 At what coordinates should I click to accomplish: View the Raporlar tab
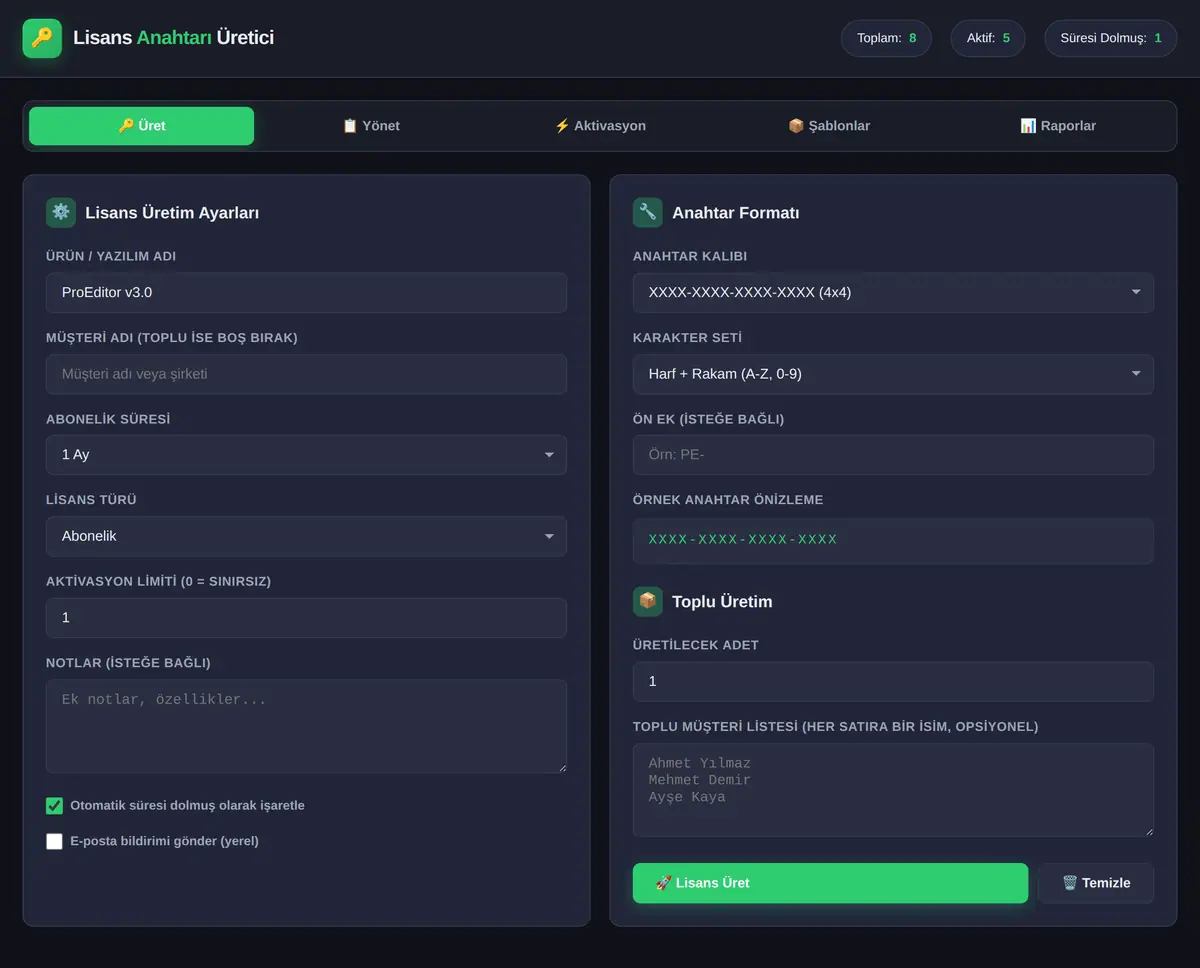(x=1058, y=126)
